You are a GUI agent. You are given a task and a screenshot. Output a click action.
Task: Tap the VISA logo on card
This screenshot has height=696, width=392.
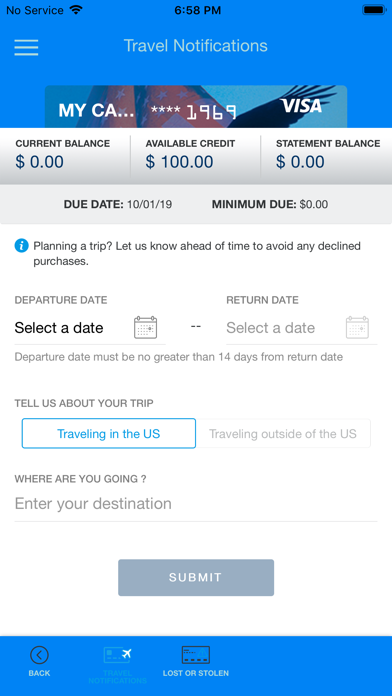click(301, 106)
